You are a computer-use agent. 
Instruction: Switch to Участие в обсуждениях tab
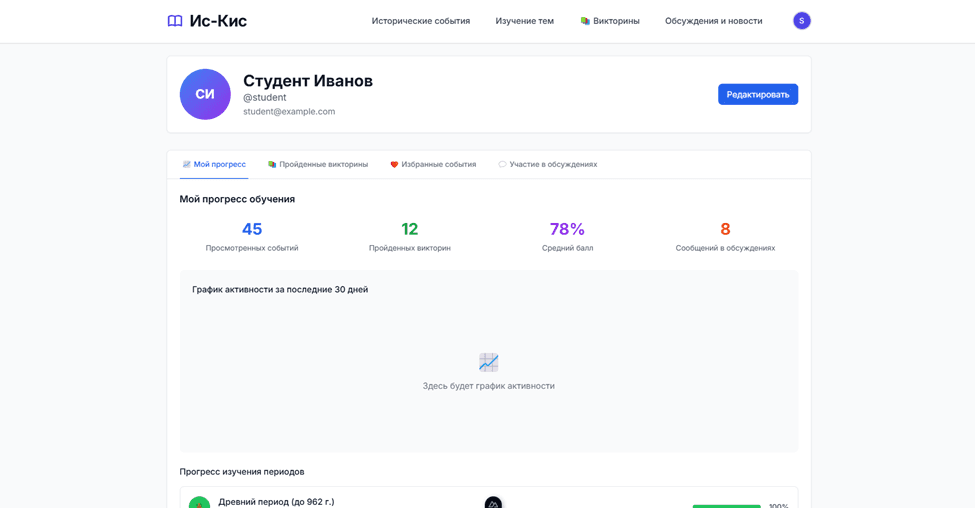(548, 165)
